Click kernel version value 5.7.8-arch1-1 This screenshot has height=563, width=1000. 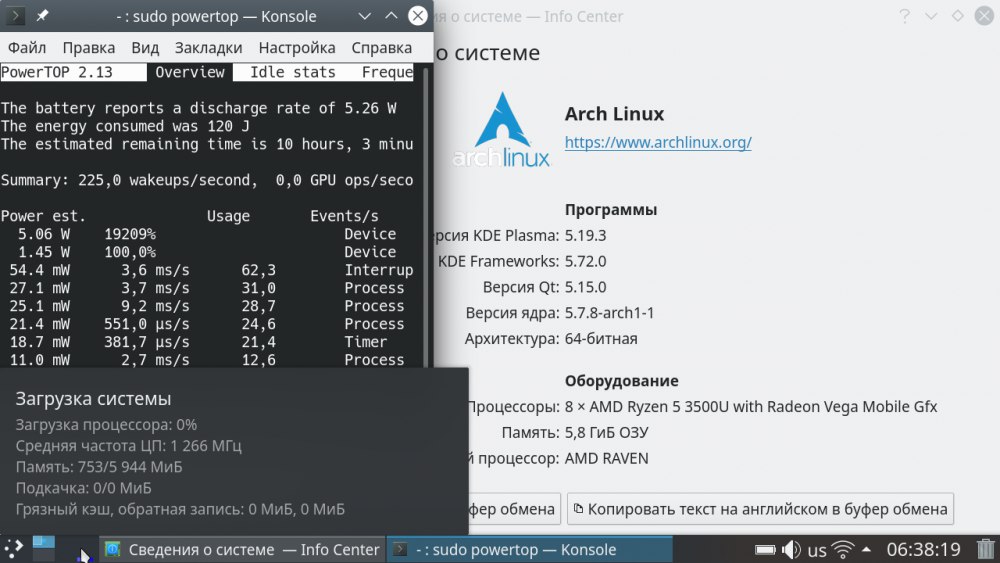[x=609, y=313]
